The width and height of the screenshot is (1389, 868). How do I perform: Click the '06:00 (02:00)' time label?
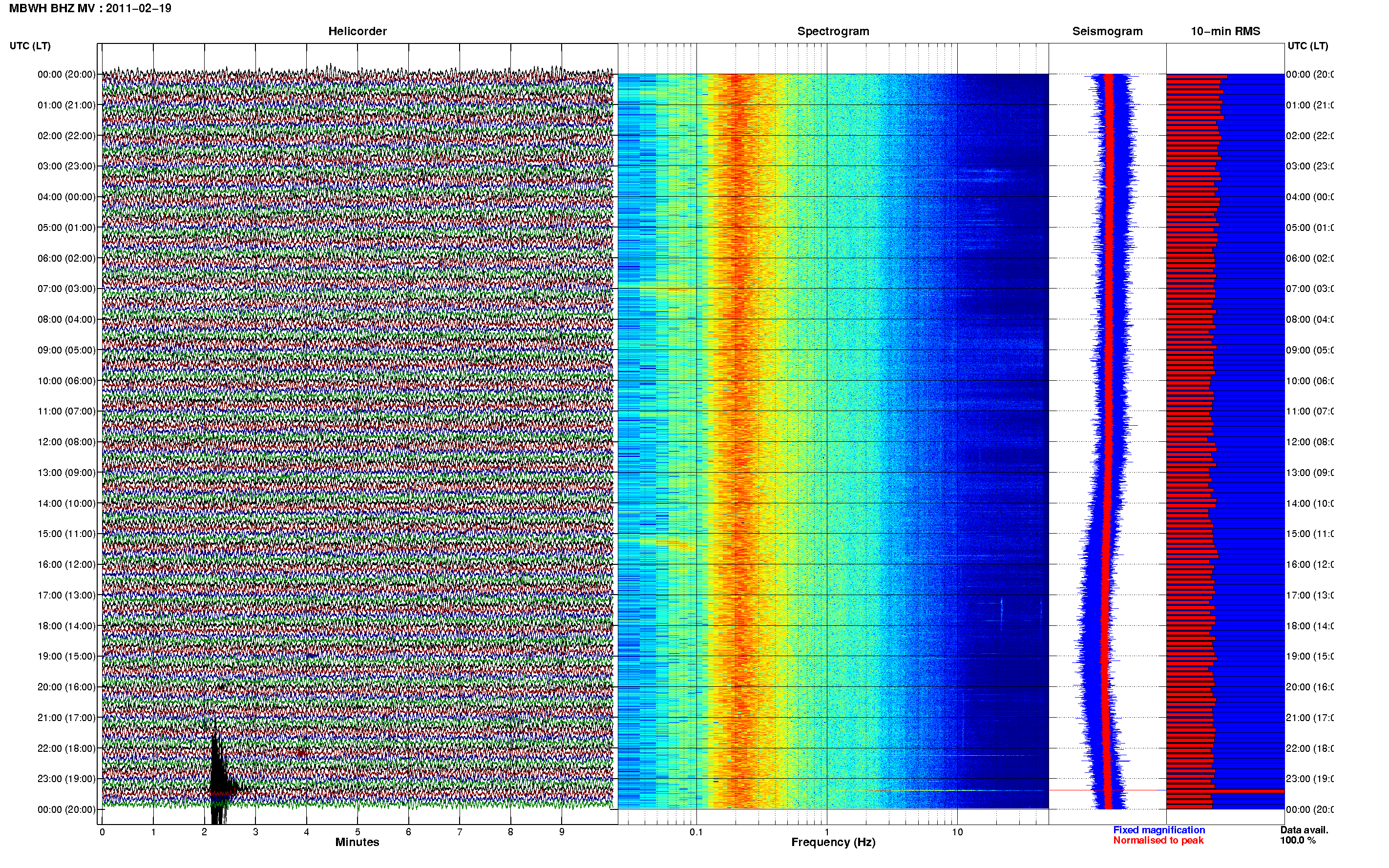66,258
